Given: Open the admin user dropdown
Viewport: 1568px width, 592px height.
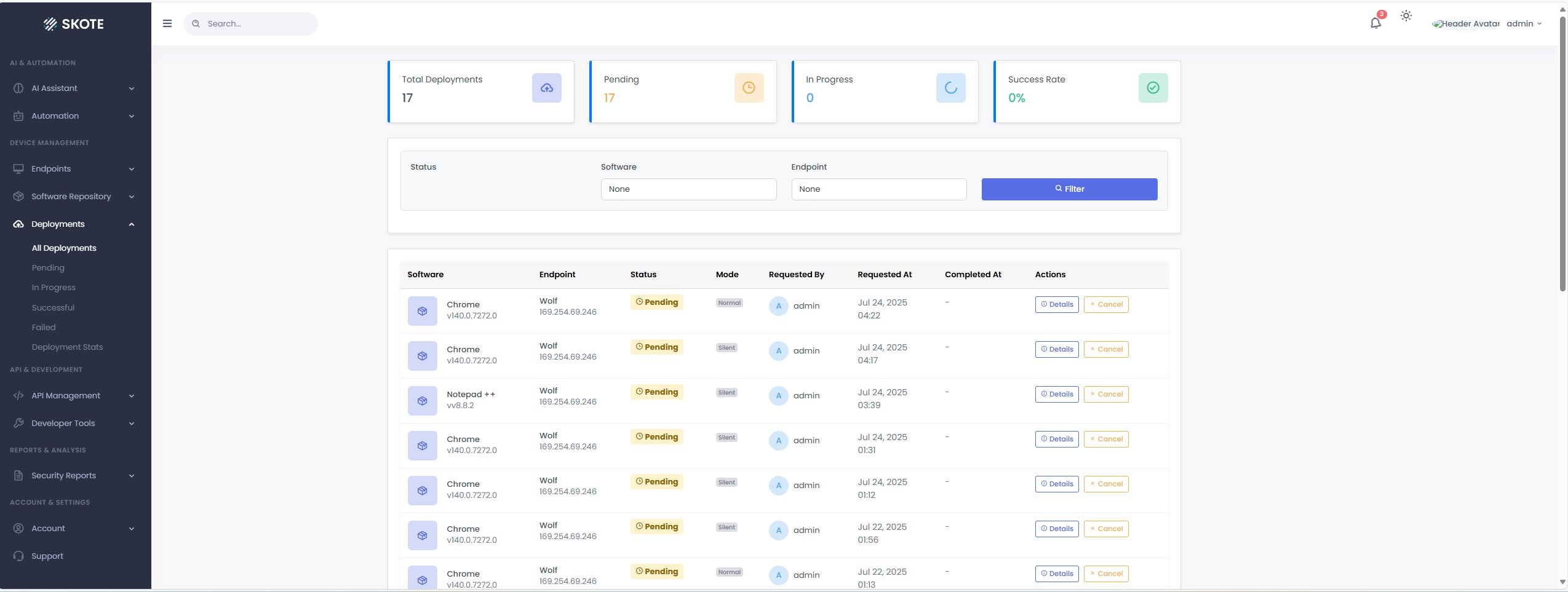Looking at the screenshot, I should (1523, 23).
